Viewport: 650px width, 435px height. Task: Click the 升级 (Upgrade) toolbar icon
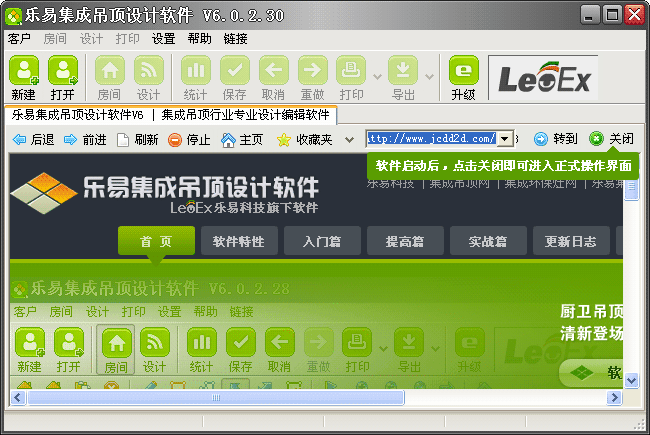pos(463,77)
